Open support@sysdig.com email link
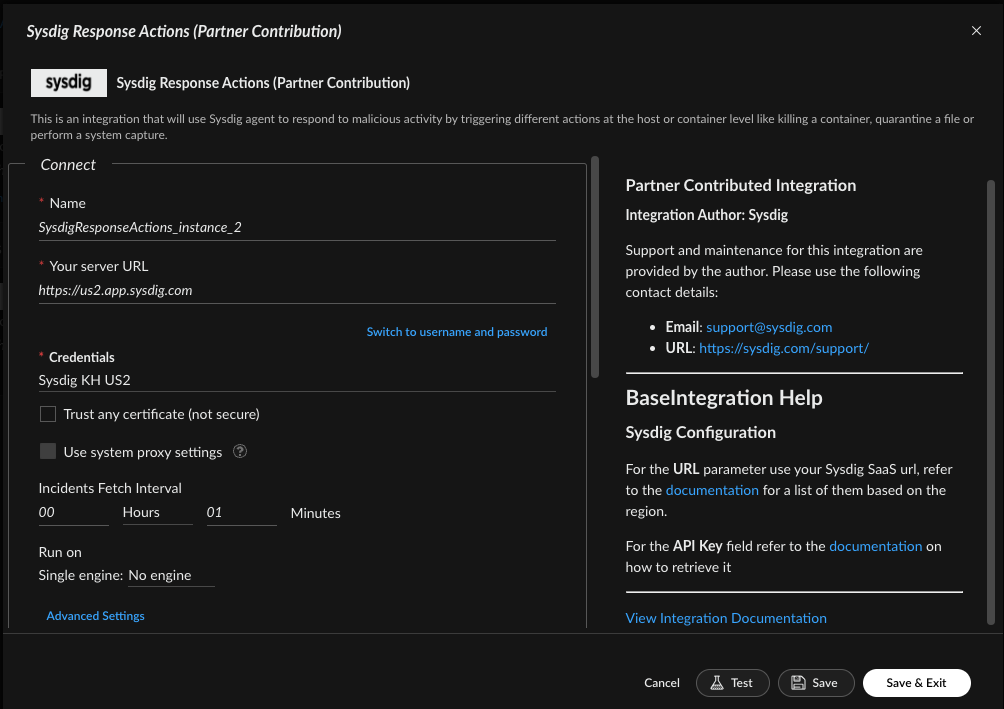Image resolution: width=1004 pixels, height=709 pixels. click(x=769, y=327)
